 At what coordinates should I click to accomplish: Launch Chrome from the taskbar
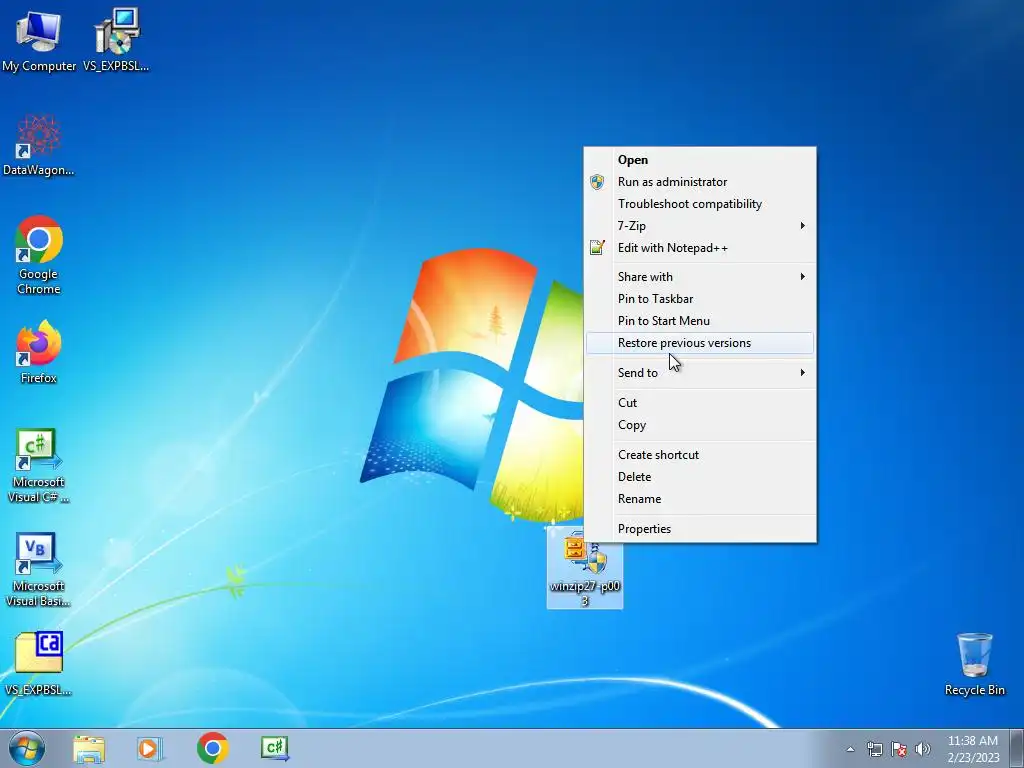point(212,748)
